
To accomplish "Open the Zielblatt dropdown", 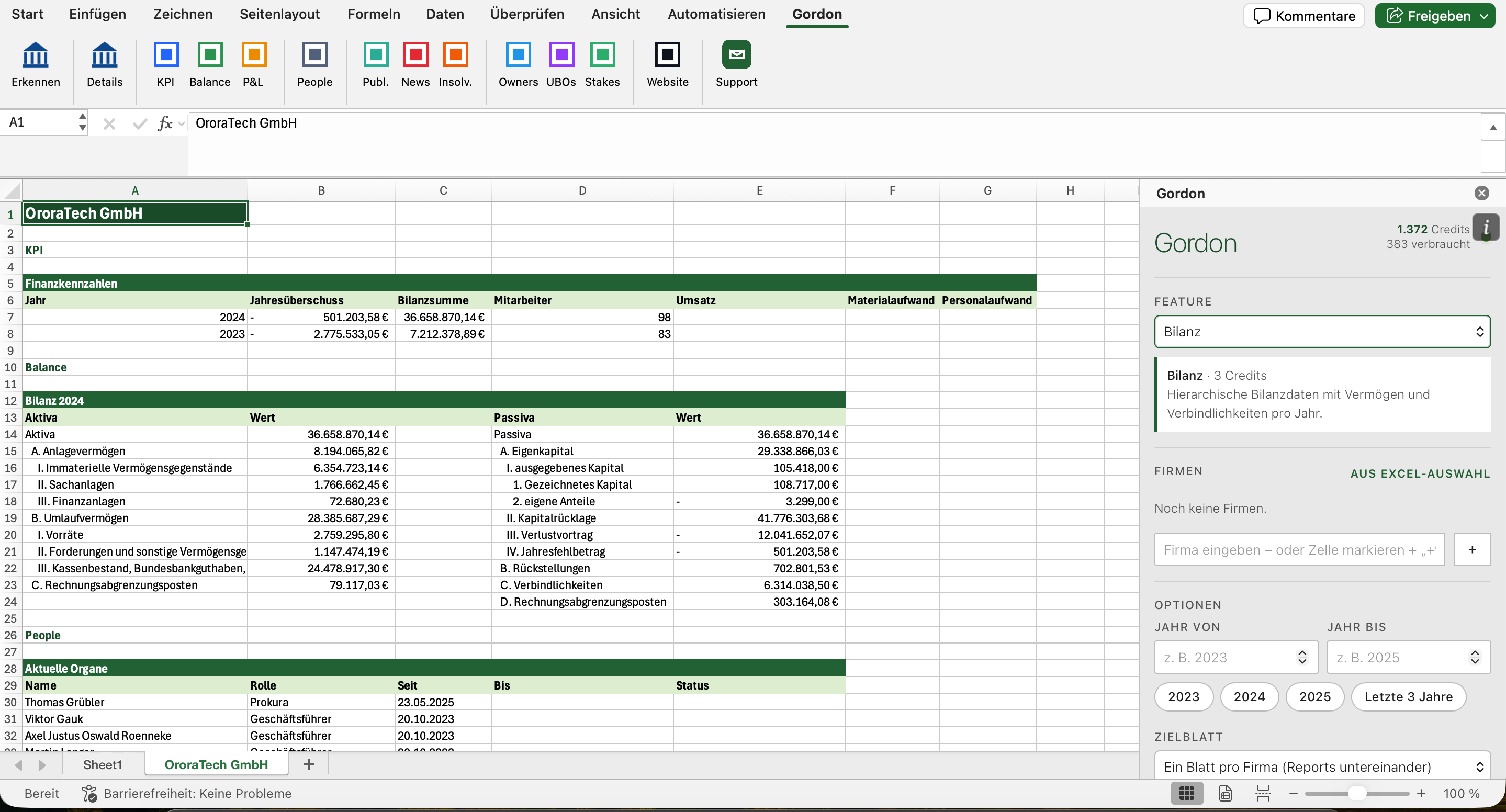I will 1322,766.
